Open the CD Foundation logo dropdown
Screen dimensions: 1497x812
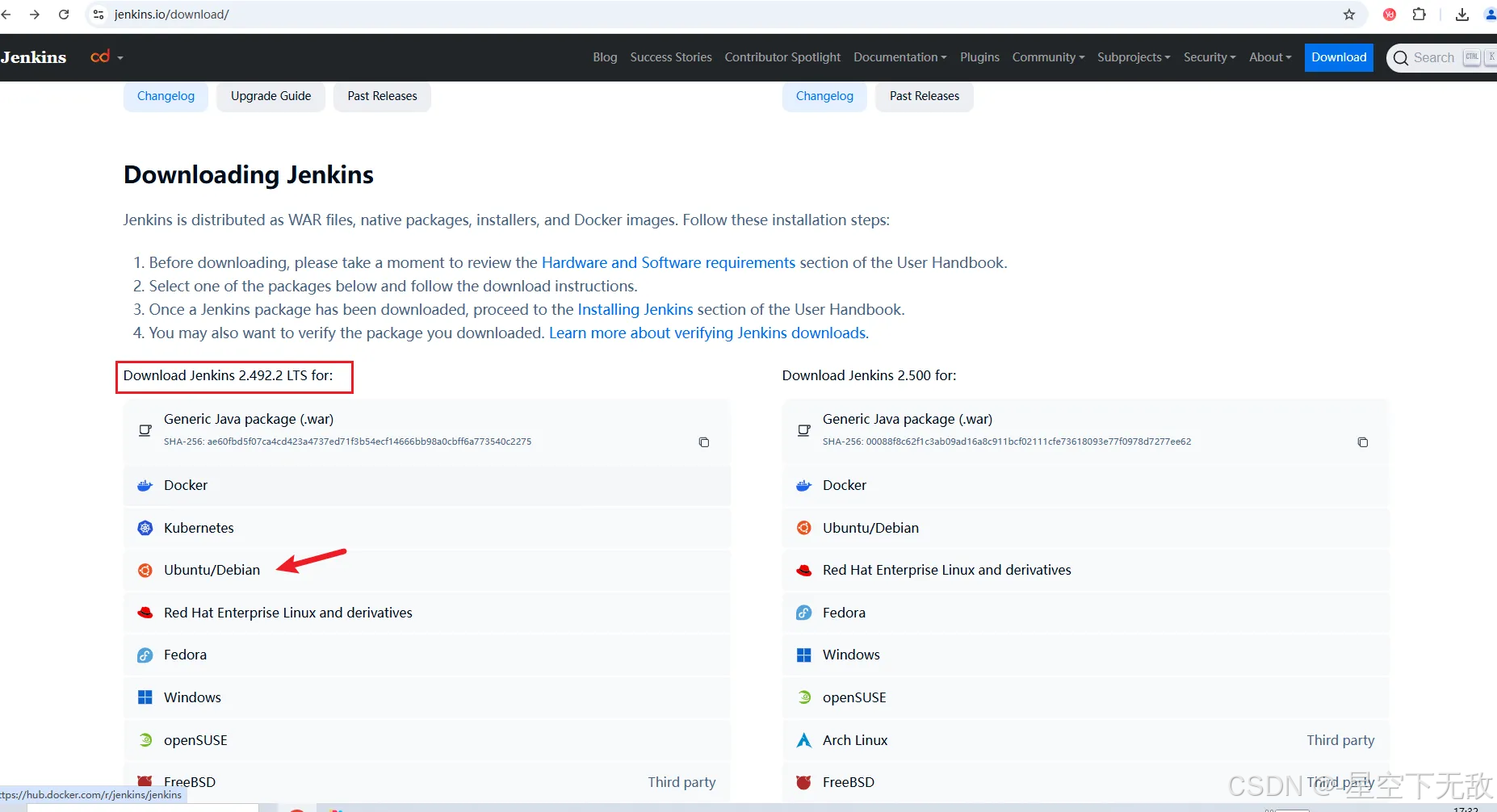point(107,57)
